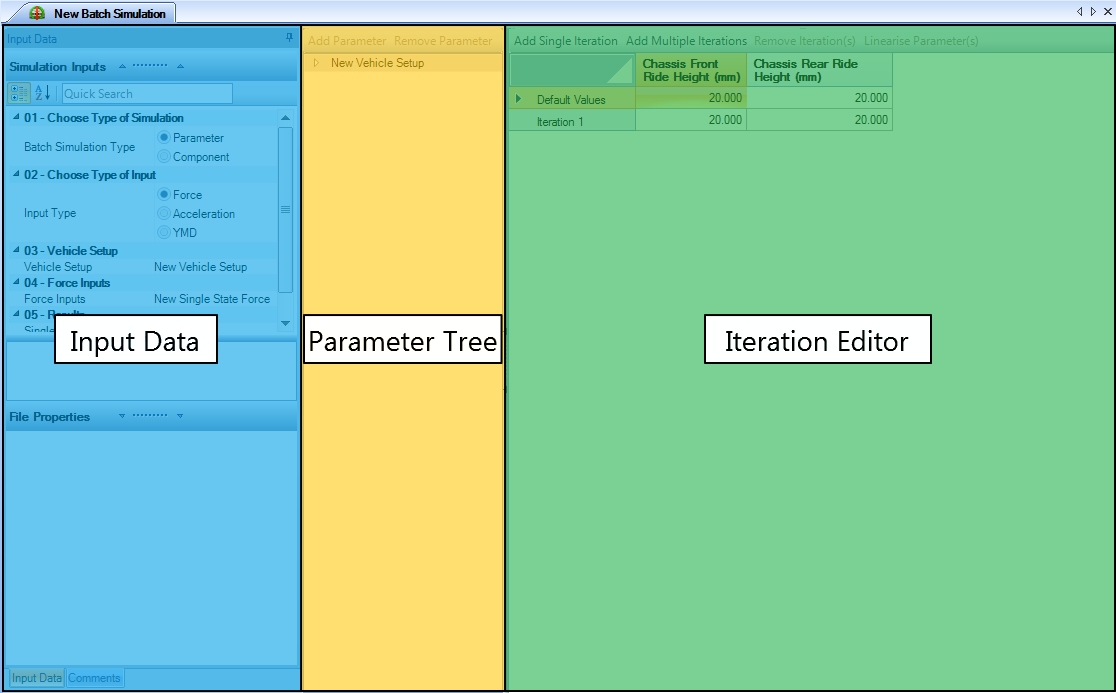Select the Component radio button
1116x693 pixels.
tap(164, 157)
